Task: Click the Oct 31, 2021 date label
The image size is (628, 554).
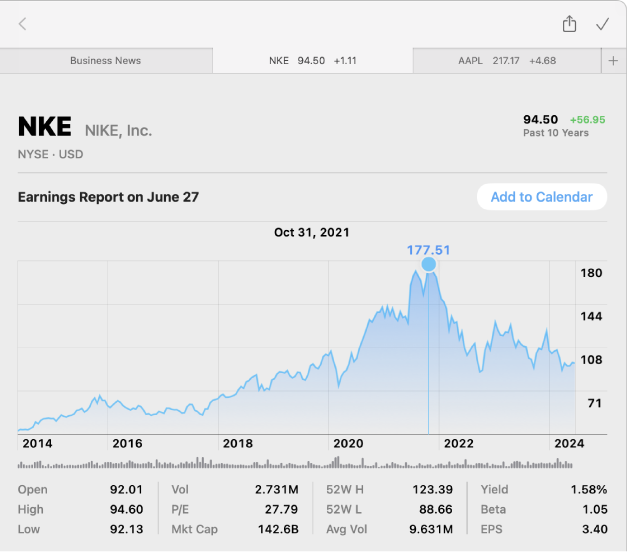Action: 312,232
